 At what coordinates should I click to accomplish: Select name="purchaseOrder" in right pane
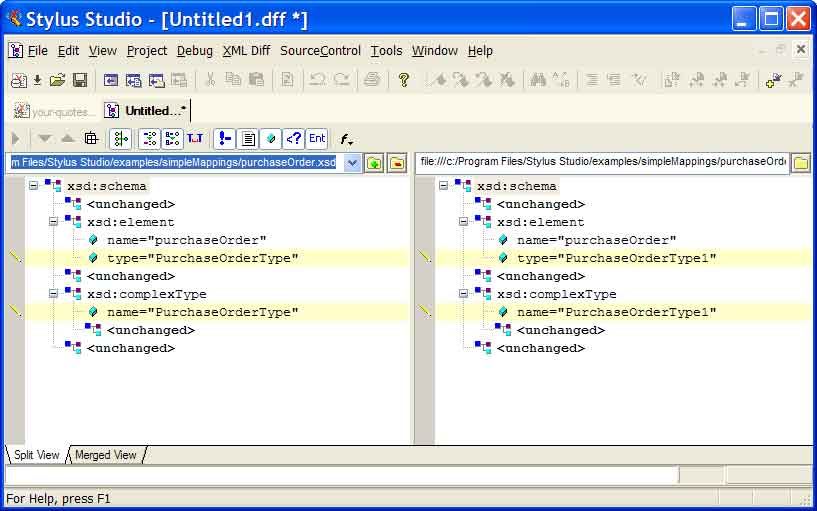[x=597, y=240]
